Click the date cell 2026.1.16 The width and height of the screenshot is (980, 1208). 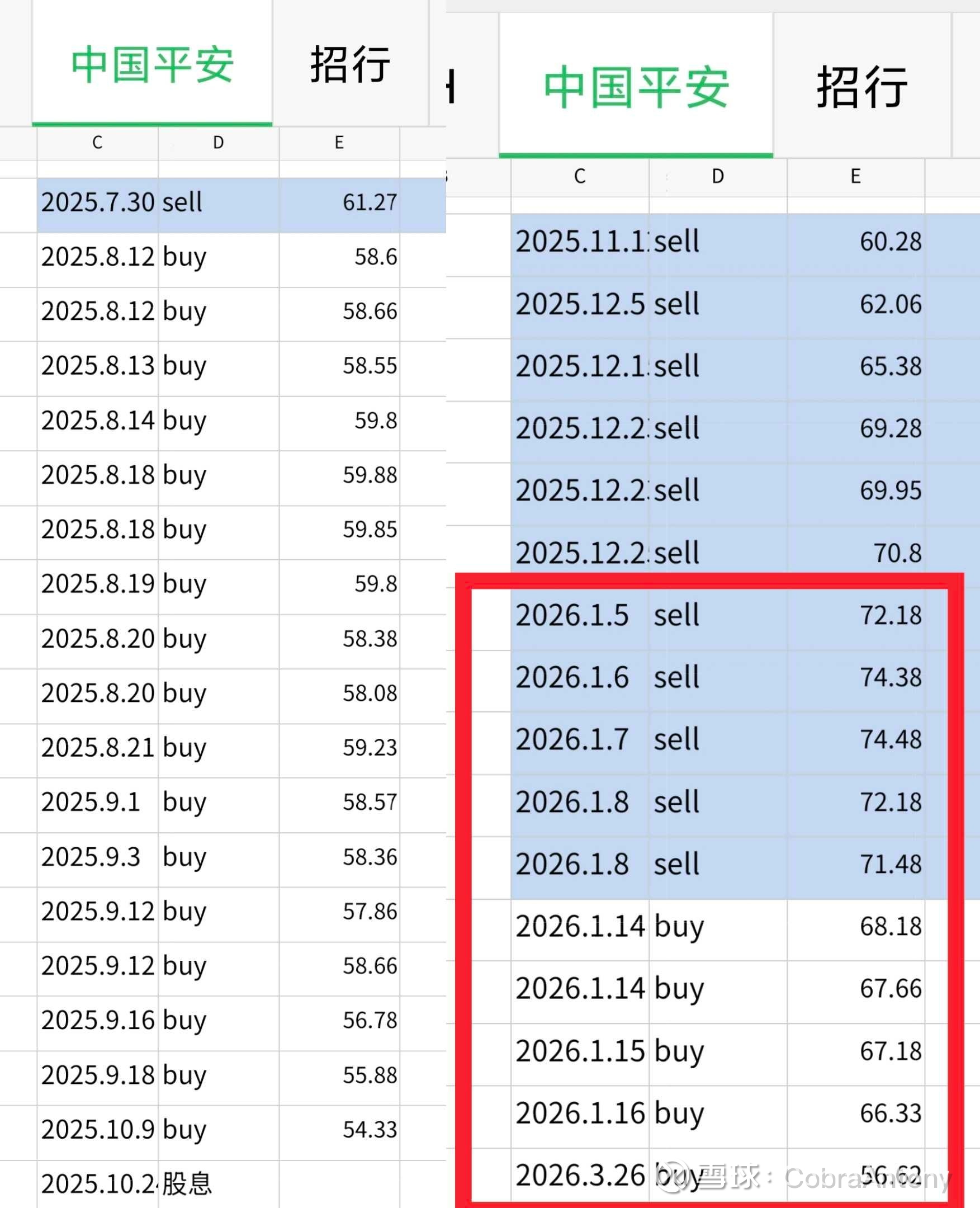[x=580, y=1116]
